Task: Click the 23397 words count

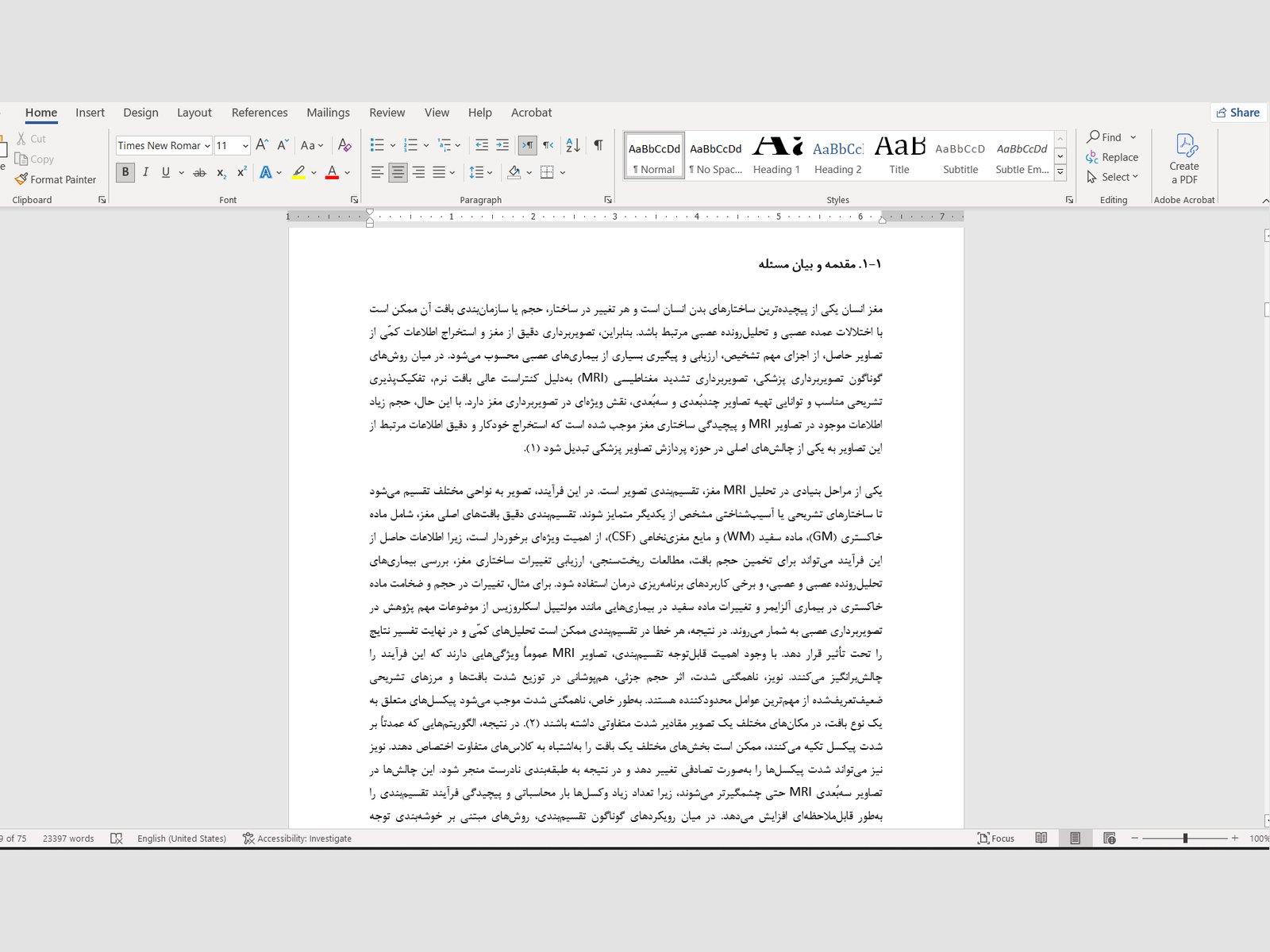Action: pos(68,838)
